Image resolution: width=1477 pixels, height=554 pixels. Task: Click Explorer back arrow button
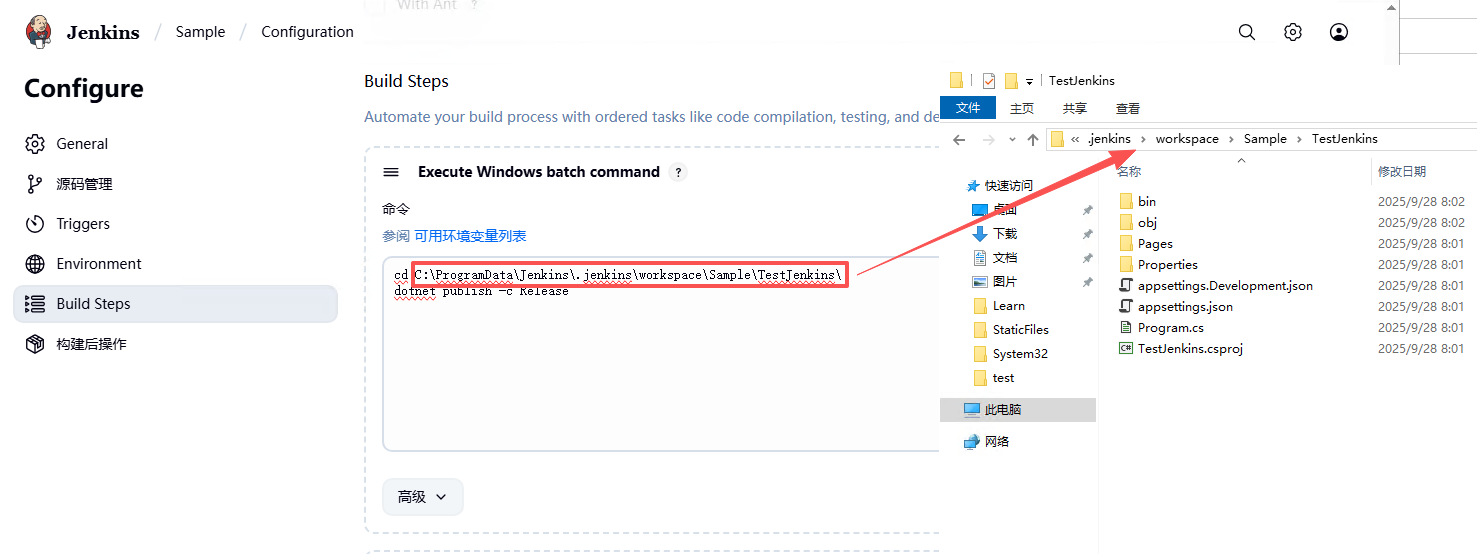coord(959,140)
